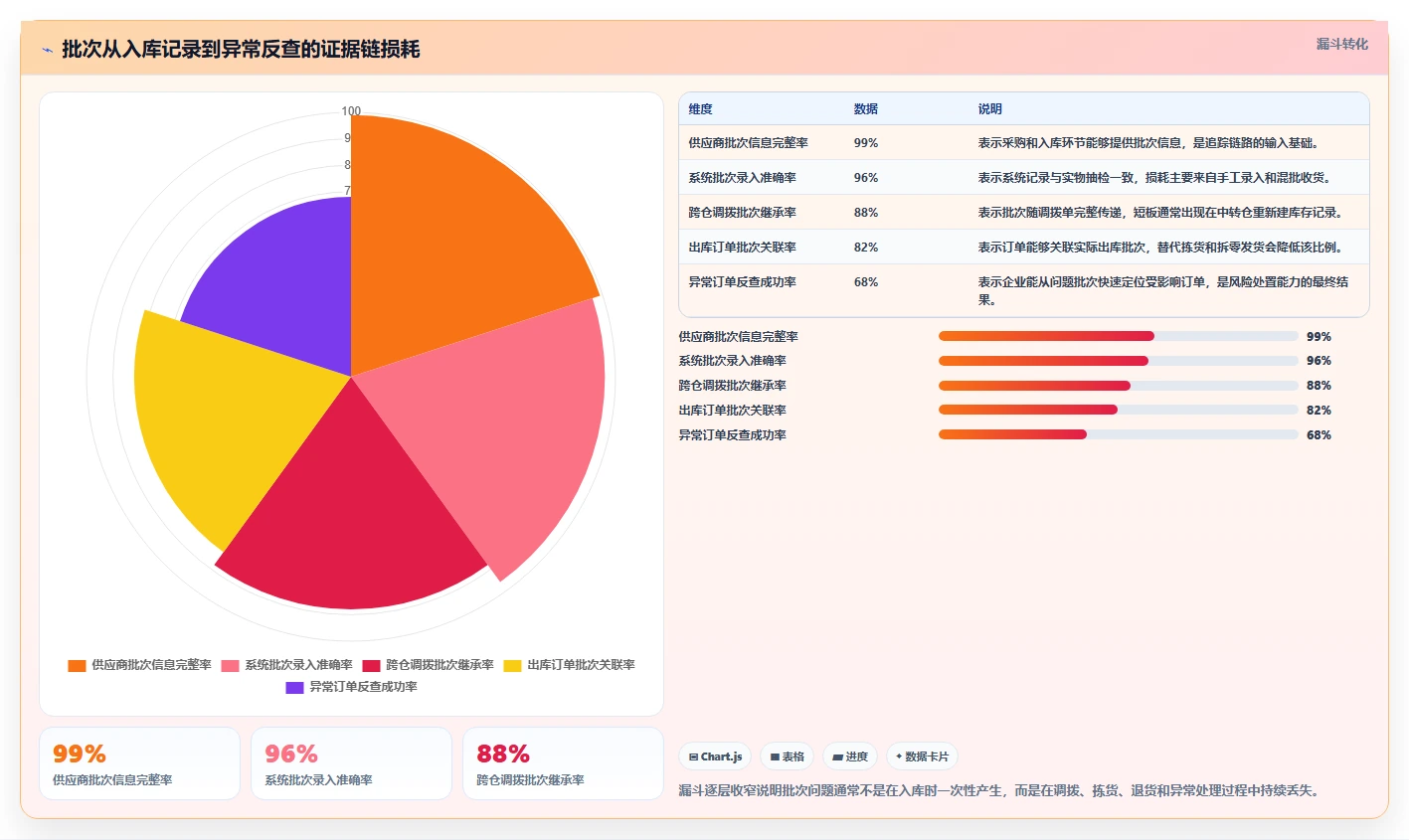Click 供应商批次信息完整率 in the table's first row
1409x840 pixels.
point(748,143)
